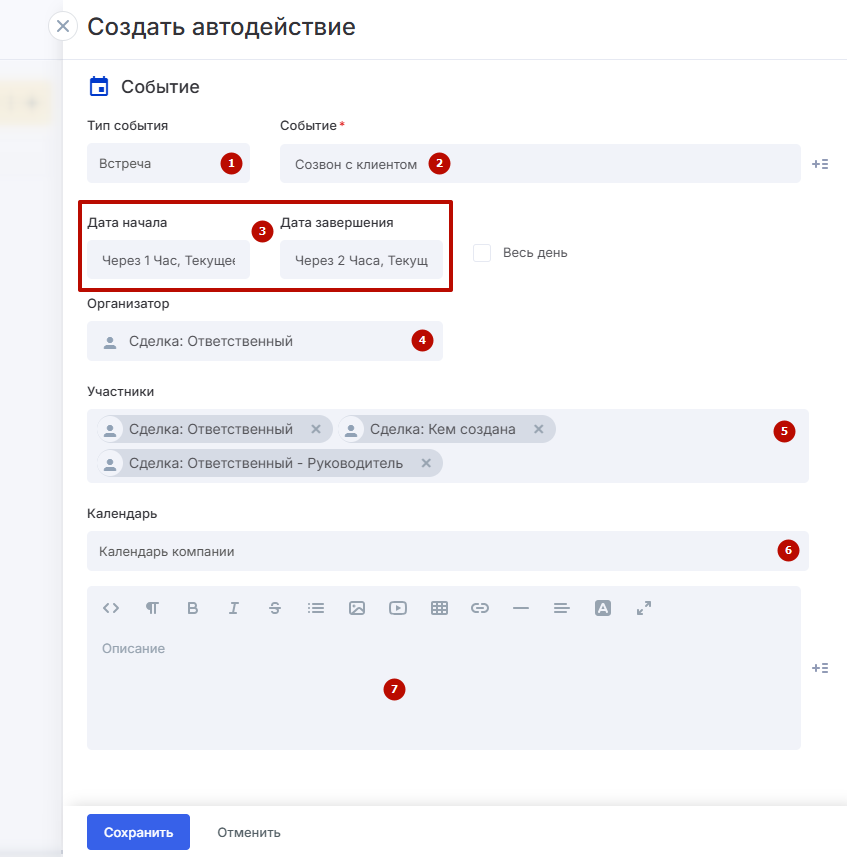Image resolution: width=847 pixels, height=857 pixels.
Task: Add a hyperlink via the link icon
Action: (x=480, y=608)
